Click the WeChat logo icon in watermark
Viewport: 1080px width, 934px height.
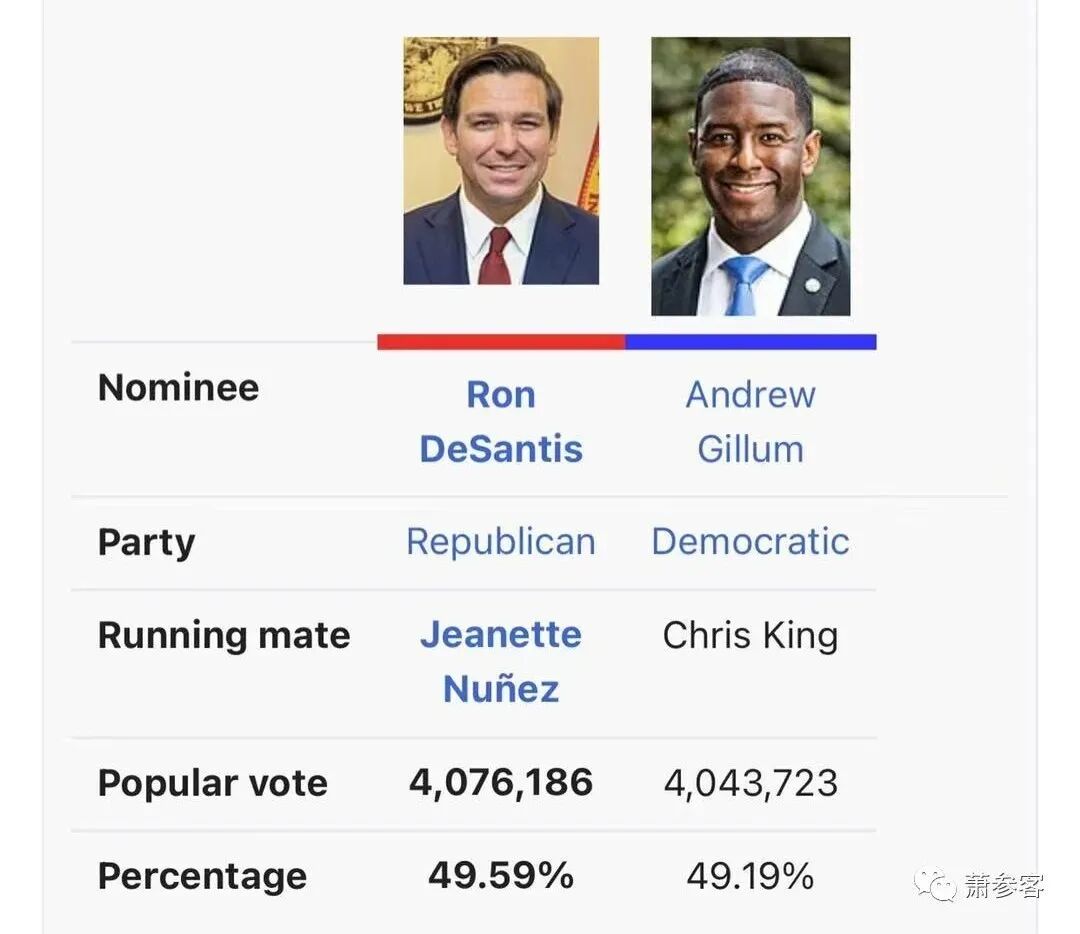935,884
